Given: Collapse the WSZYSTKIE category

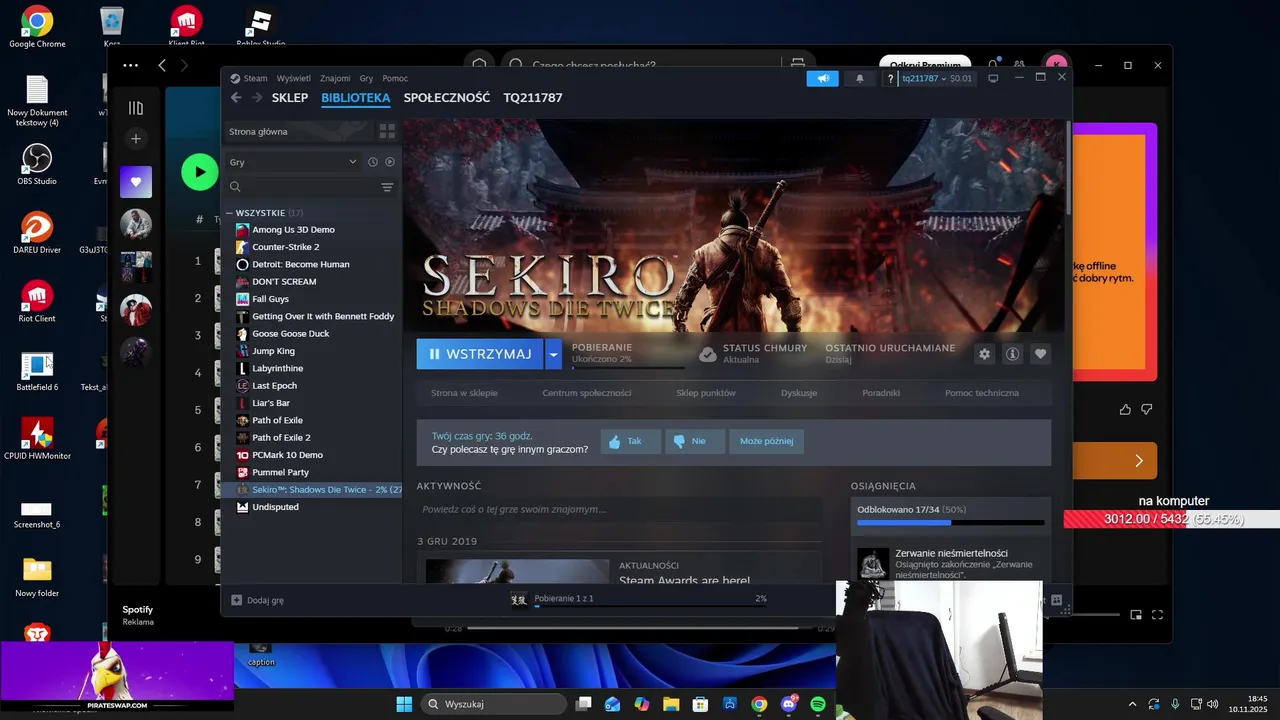Looking at the screenshot, I should pyautogui.click(x=229, y=213).
